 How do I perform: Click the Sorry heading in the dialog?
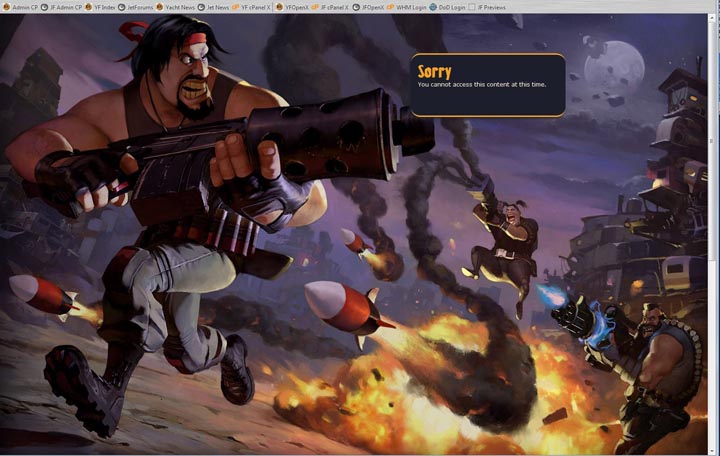tap(434, 72)
